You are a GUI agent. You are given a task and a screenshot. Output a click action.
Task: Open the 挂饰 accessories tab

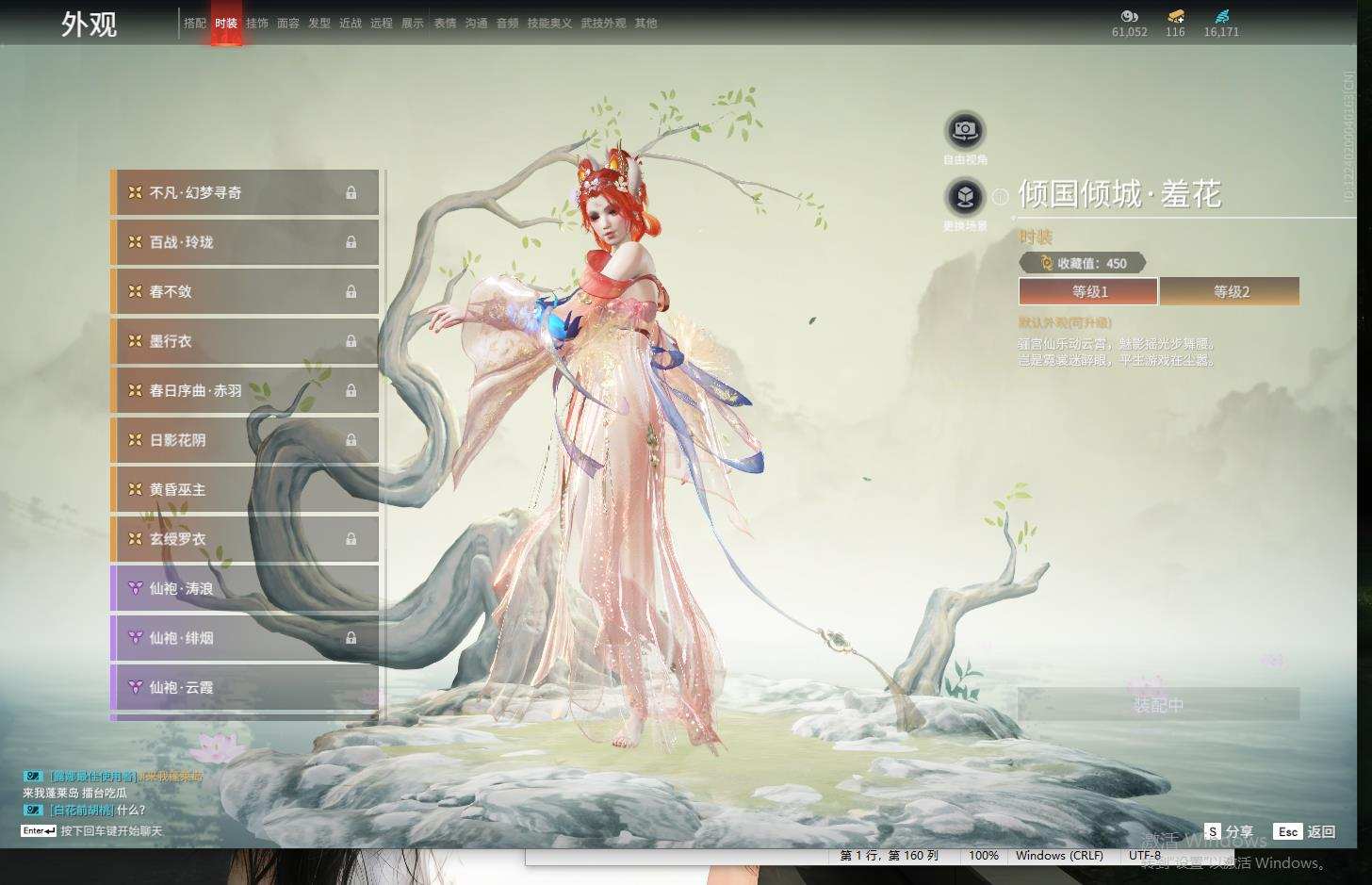click(x=257, y=23)
